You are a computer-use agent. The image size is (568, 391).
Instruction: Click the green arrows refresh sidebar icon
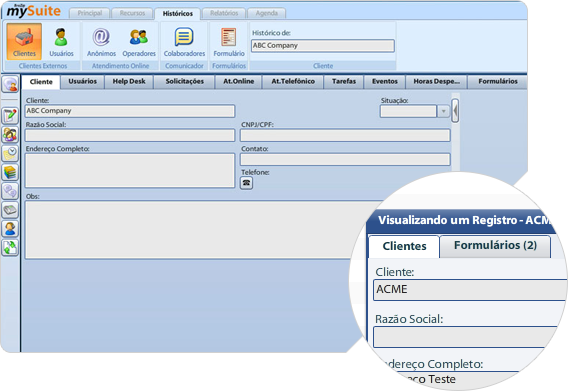click(x=10, y=248)
